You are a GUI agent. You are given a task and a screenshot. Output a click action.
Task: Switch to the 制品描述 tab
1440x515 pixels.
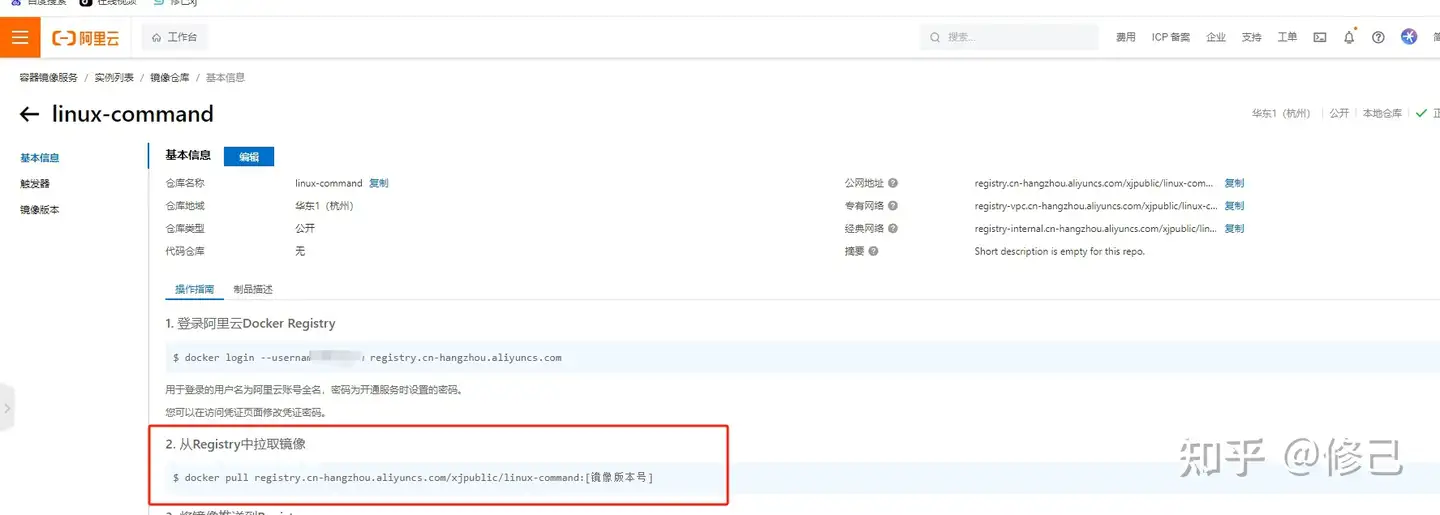[x=253, y=289]
